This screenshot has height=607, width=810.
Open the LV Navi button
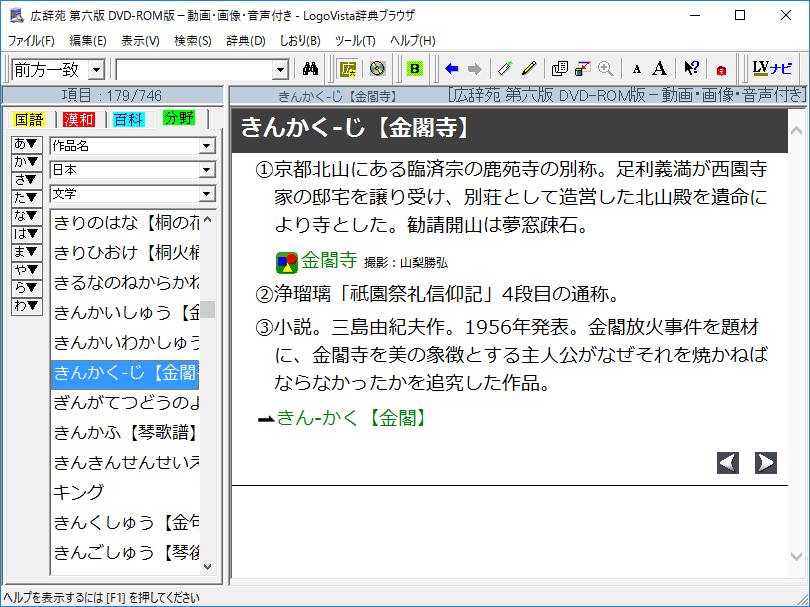pos(772,69)
